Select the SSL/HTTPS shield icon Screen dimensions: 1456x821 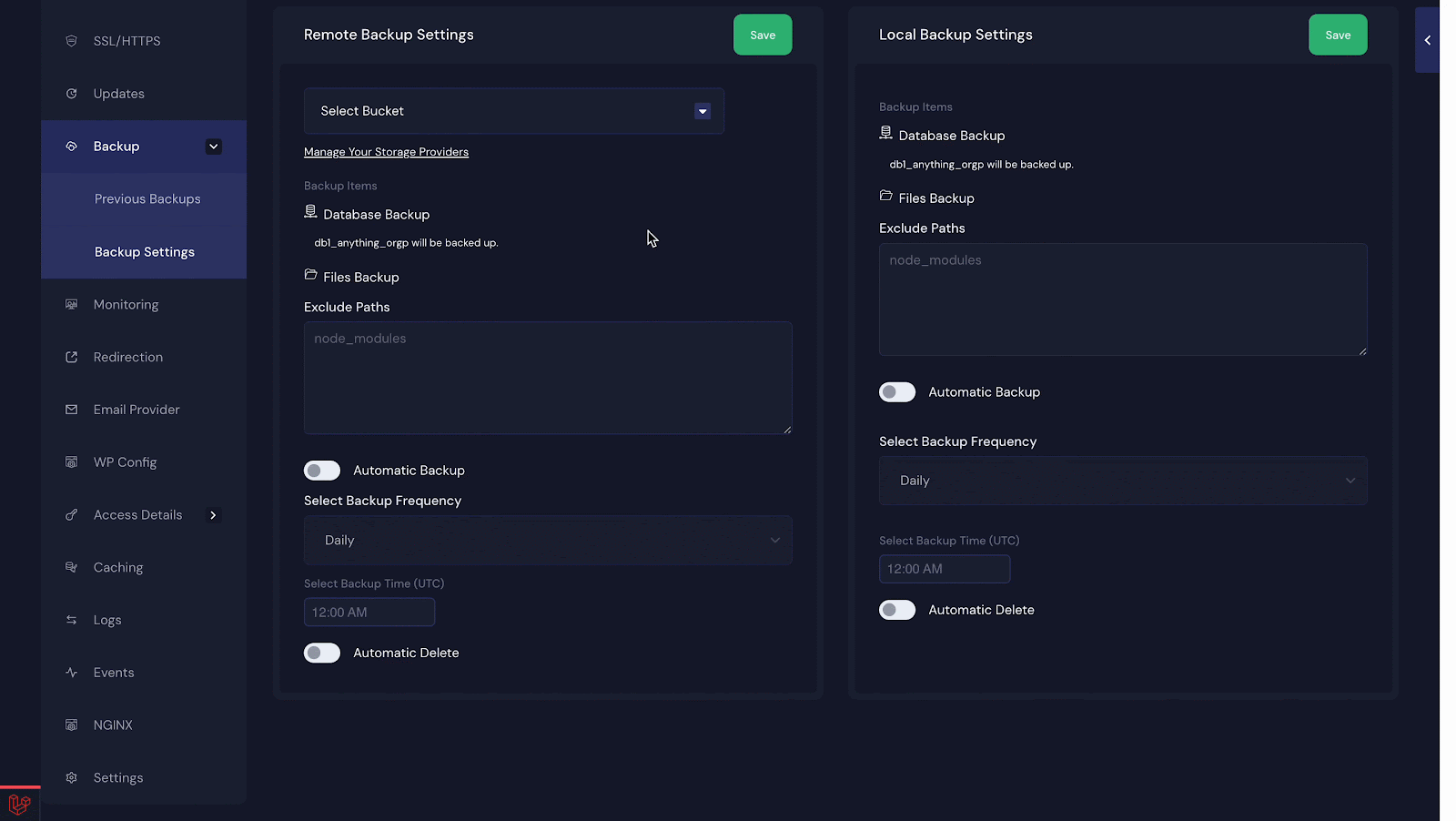[71, 40]
